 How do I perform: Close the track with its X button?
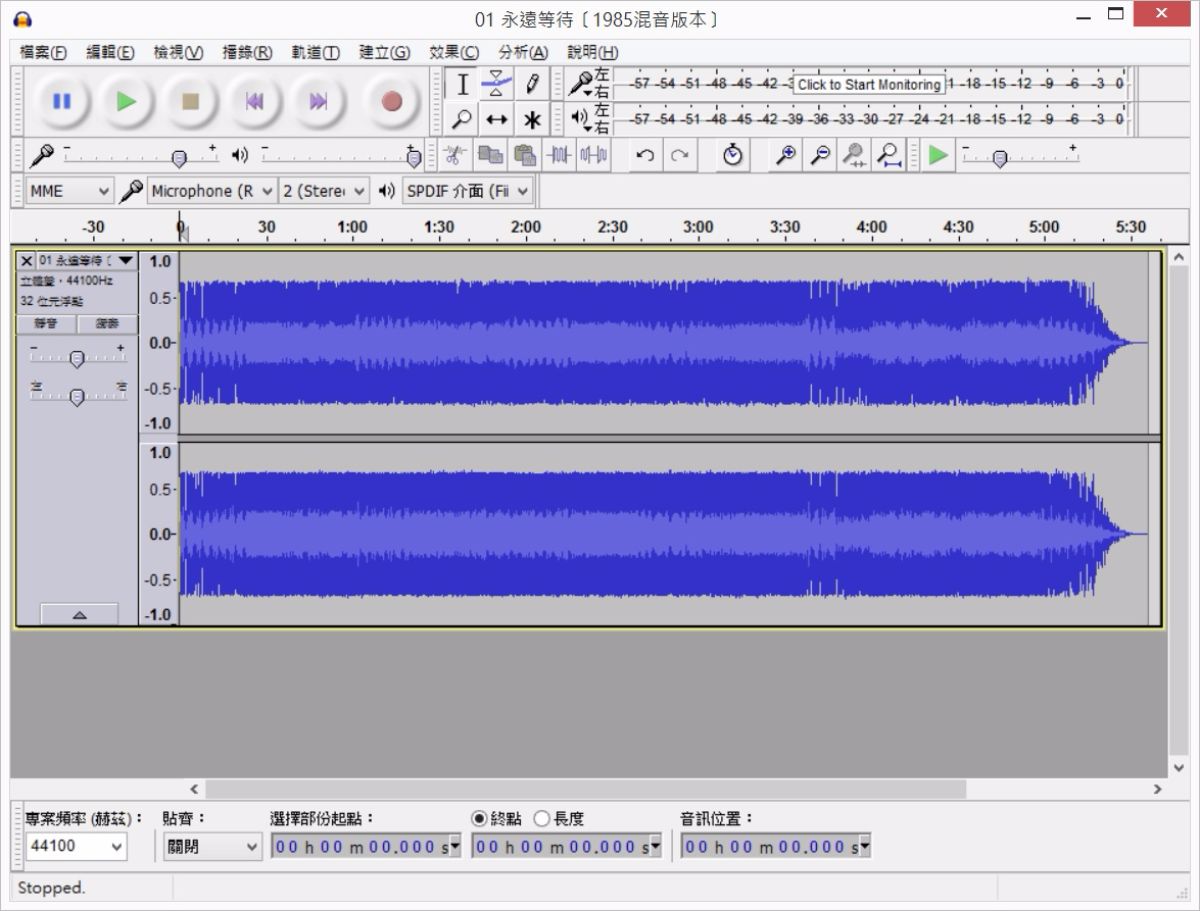(x=27, y=261)
